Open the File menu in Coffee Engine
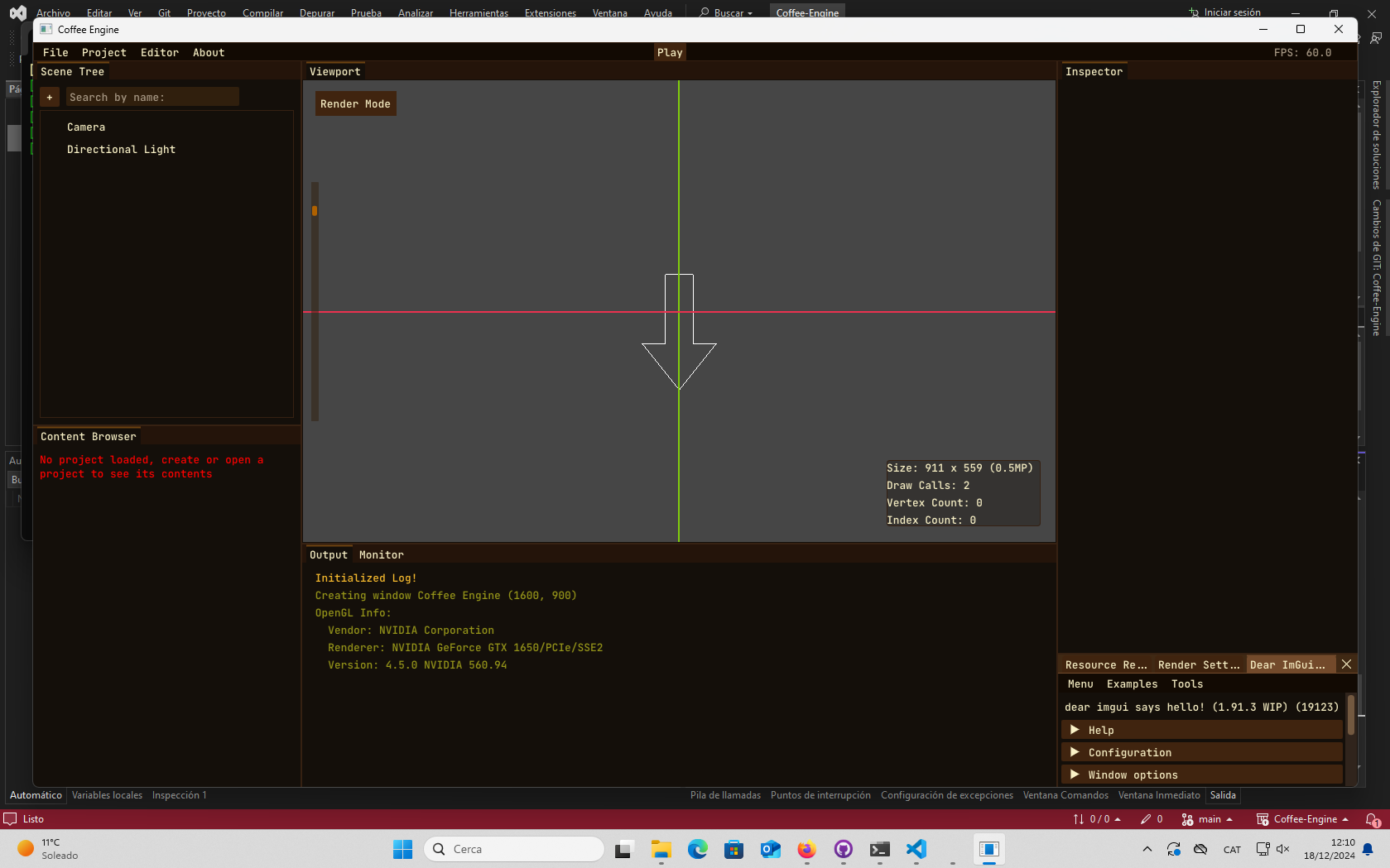This screenshot has width=1390, height=868. click(55, 52)
